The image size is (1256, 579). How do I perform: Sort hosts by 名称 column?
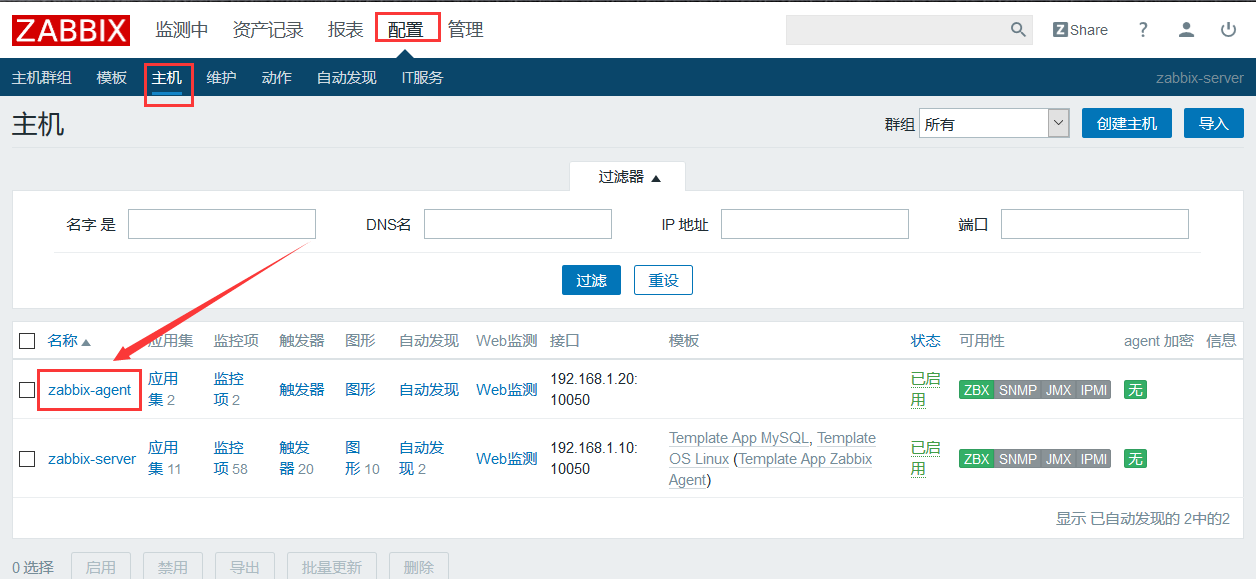[x=69, y=341]
